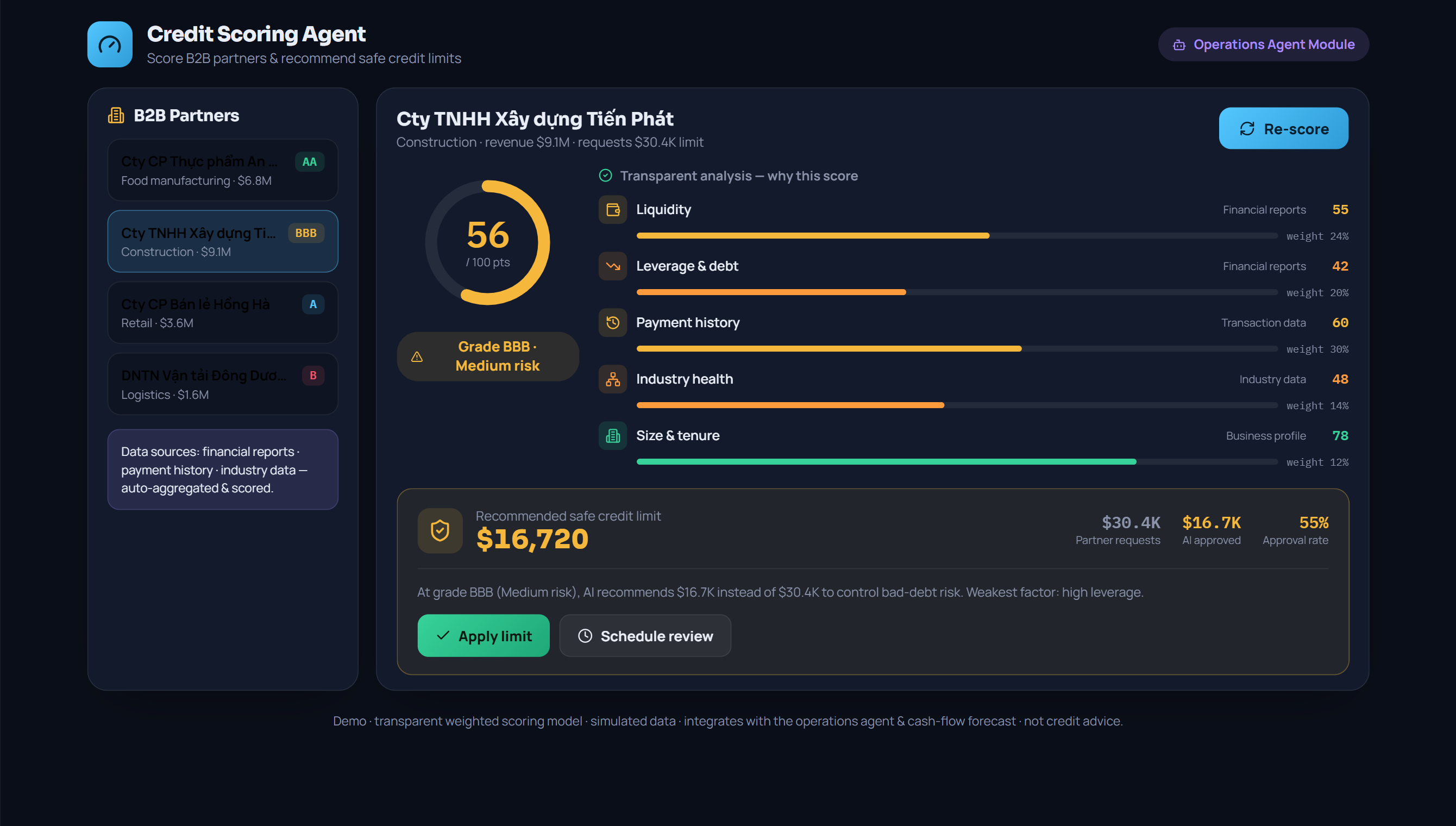
Task: Click the B2B Partners building icon
Action: click(116, 115)
